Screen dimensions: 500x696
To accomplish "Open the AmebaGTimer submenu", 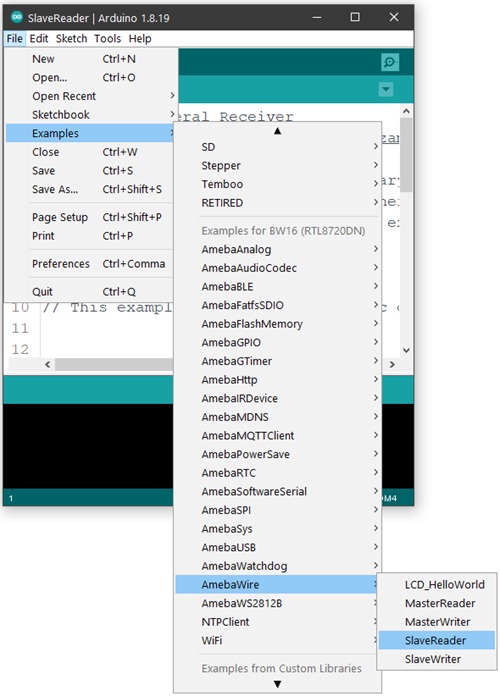I will [278, 361].
